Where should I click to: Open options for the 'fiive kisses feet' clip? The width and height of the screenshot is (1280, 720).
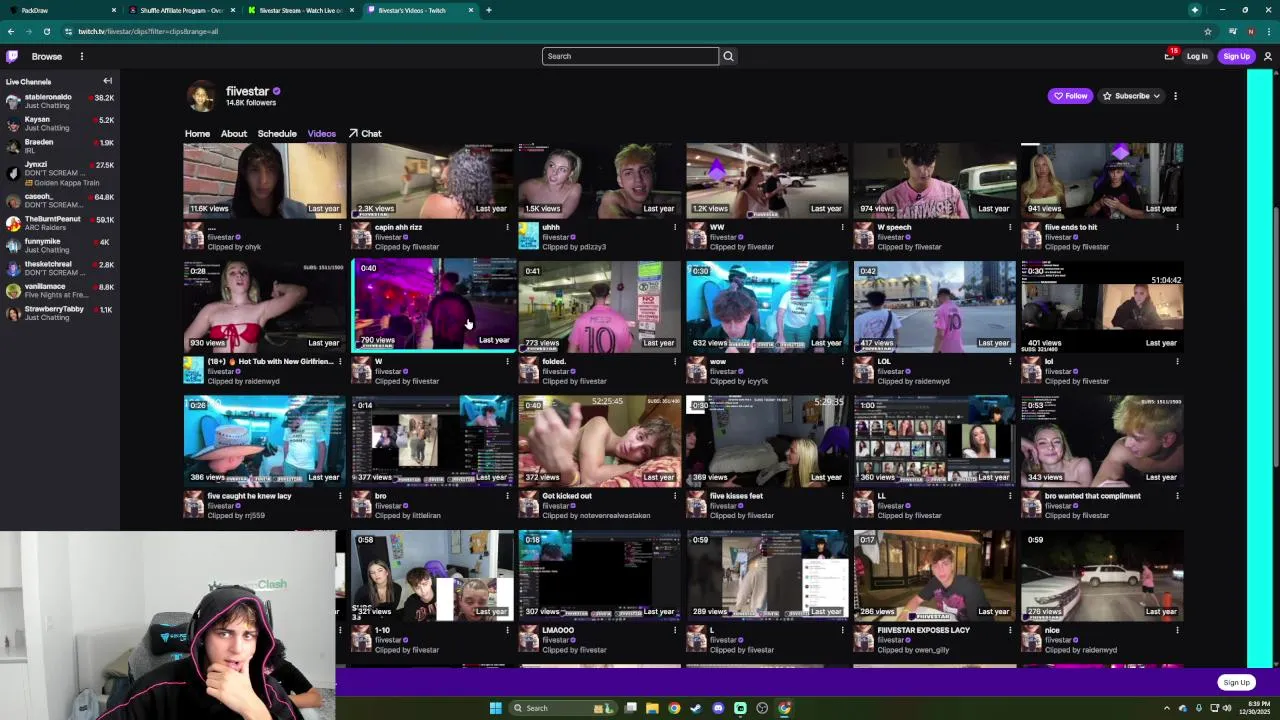click(842, 496)
